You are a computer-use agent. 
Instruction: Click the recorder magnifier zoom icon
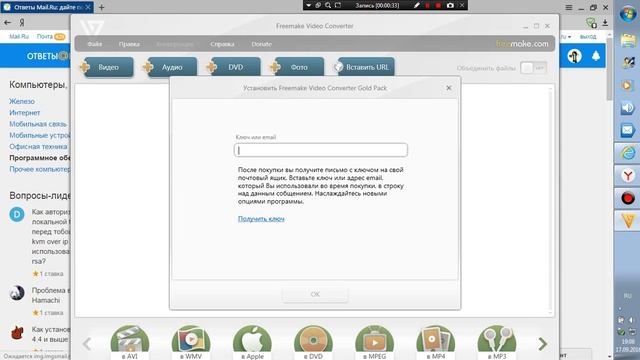point(328,5)
